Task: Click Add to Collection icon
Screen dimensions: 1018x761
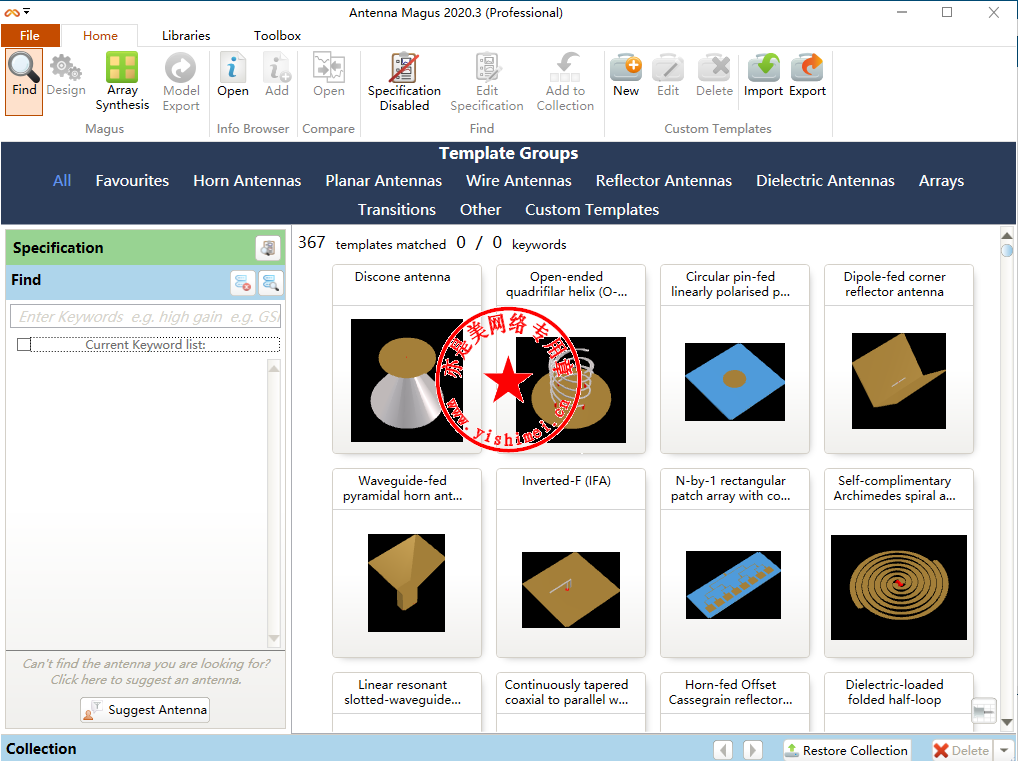Action: click(x=565, y=82)
